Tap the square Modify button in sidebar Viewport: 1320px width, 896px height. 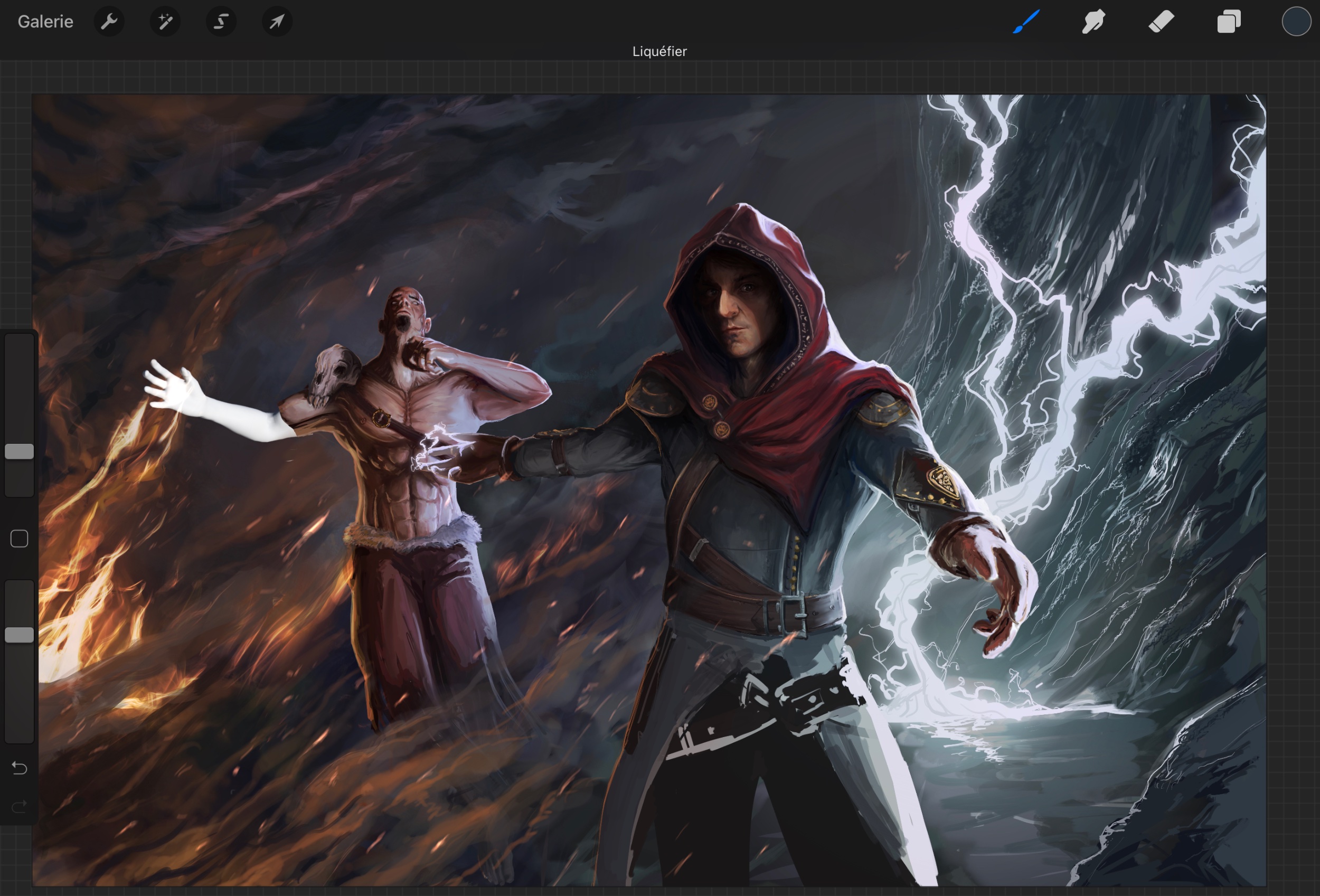[x=20, y=538]
